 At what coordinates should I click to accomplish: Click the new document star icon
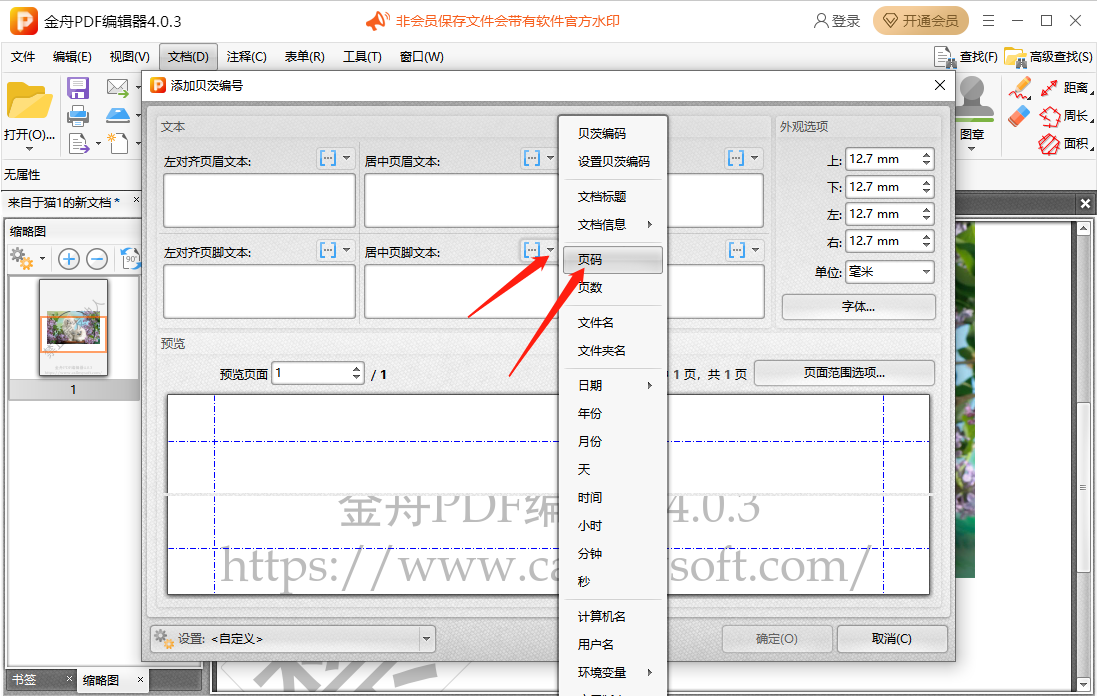tap(118, 143)
